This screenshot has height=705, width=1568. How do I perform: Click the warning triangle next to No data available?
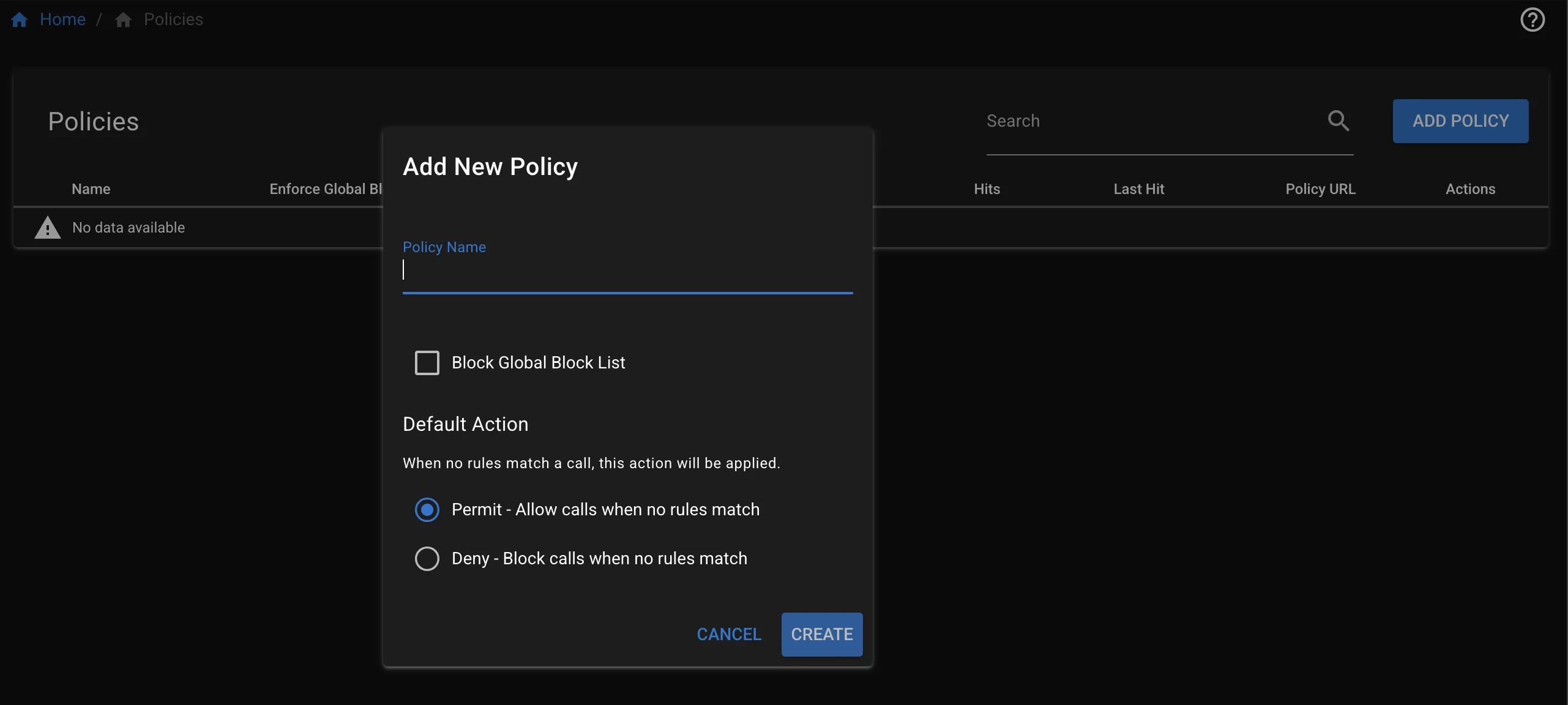[x=47, y=227]
